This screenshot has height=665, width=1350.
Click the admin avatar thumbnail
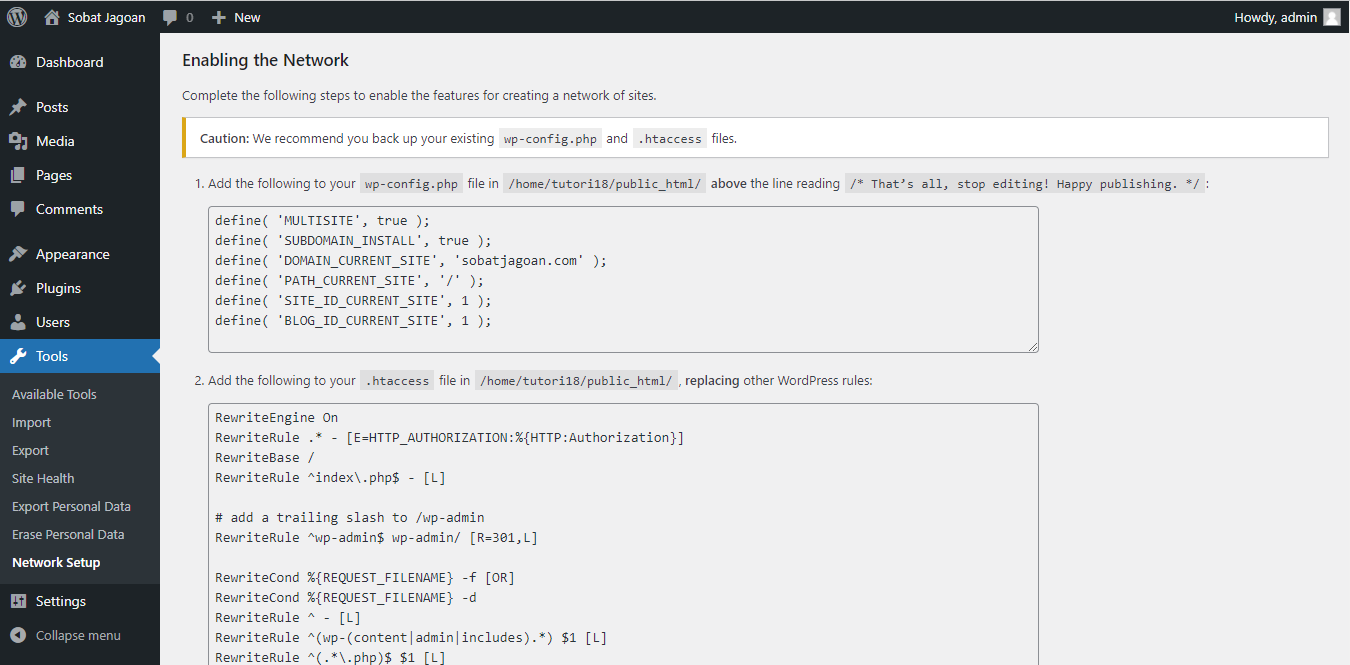1332,17
